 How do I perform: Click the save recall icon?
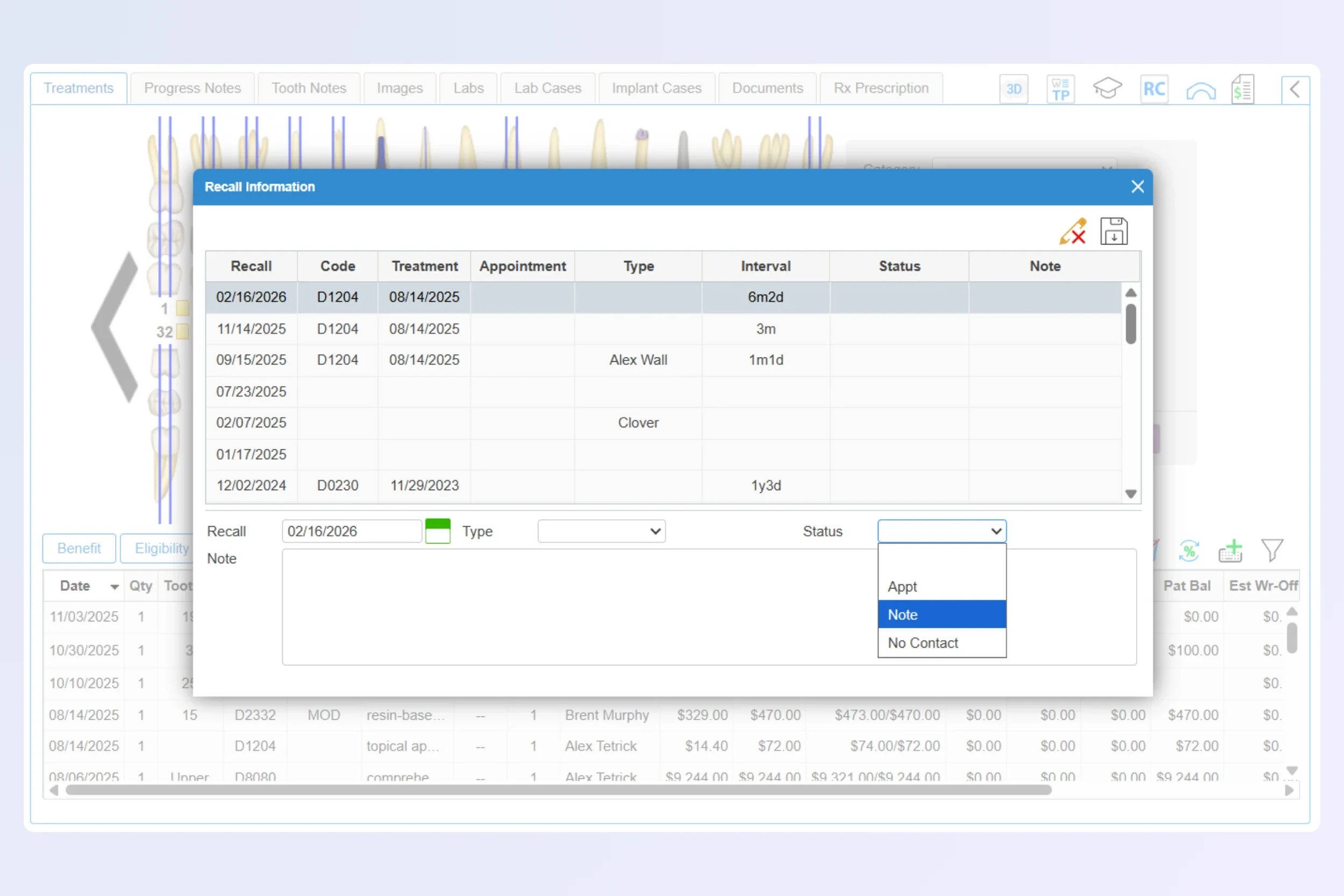pyautogui.click(x=1113, y=232)
